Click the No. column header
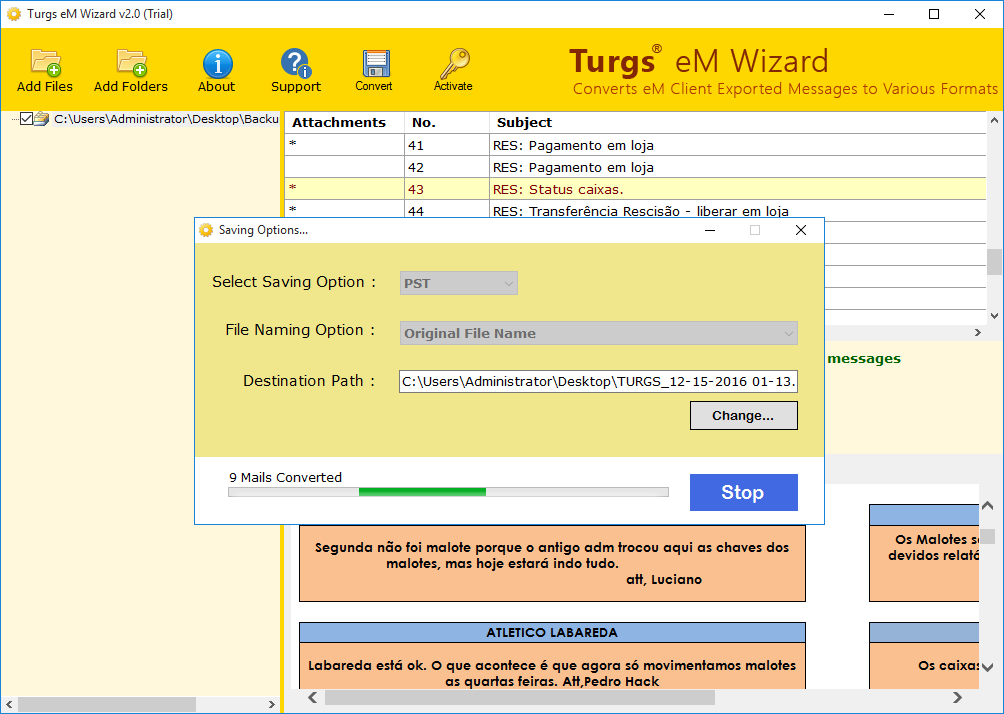1004x714 pixels. click(446, 122)
